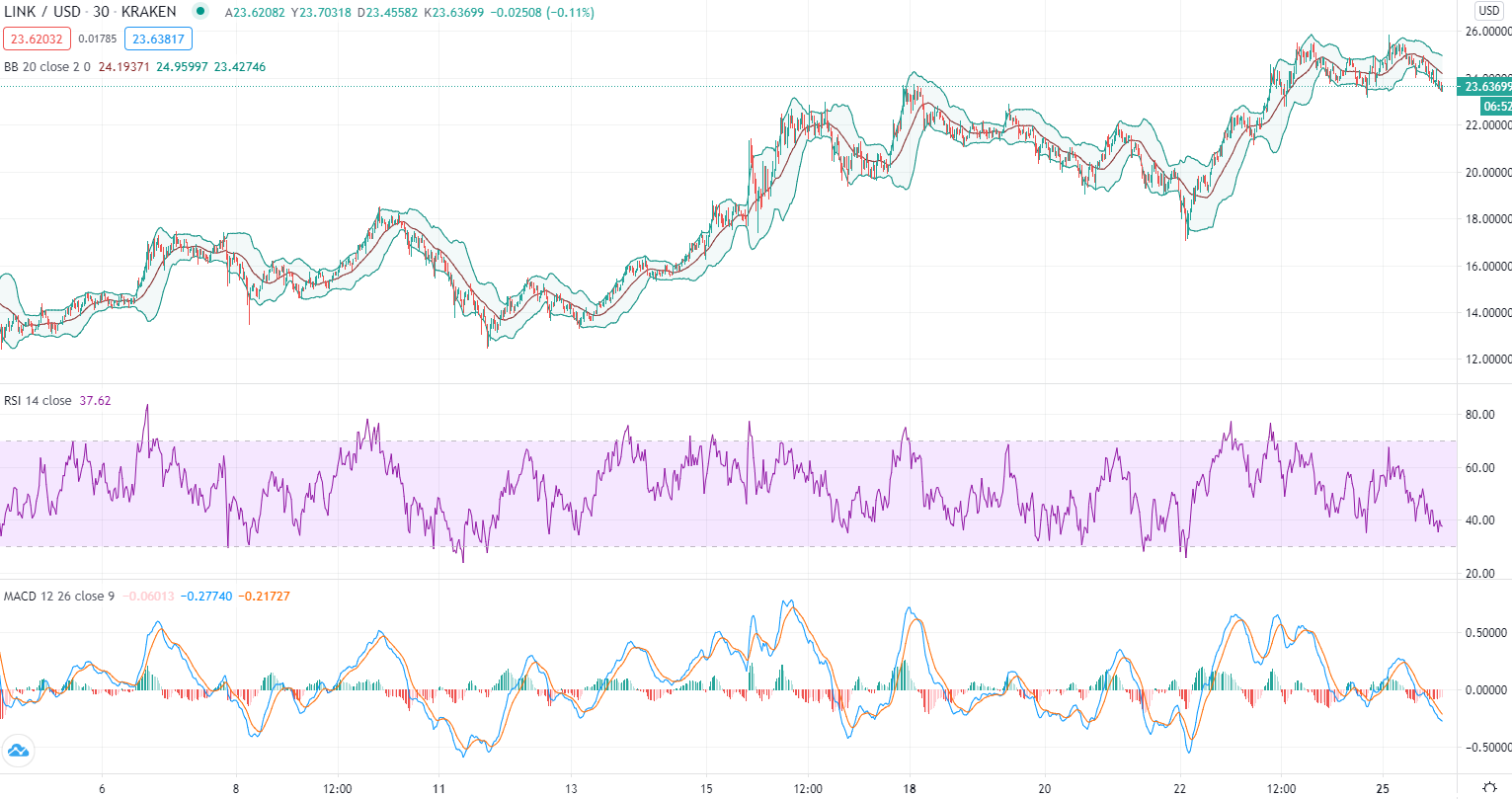The image size is (1512, 799).
Task: Click the 22 date label on time axis
Action: click(1180, 789)
